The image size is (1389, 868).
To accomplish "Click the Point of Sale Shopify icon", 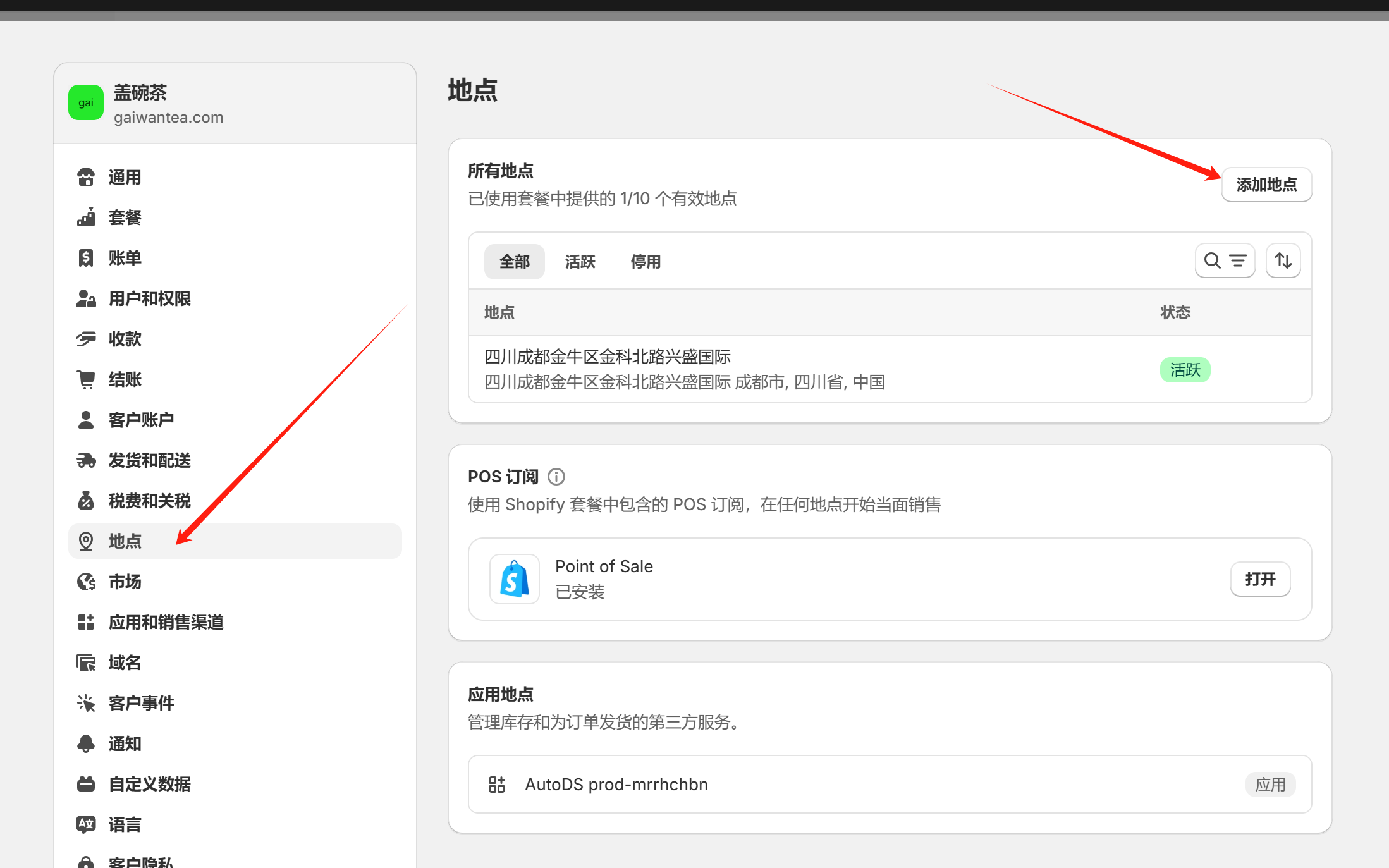I will [x=514, y=578].
